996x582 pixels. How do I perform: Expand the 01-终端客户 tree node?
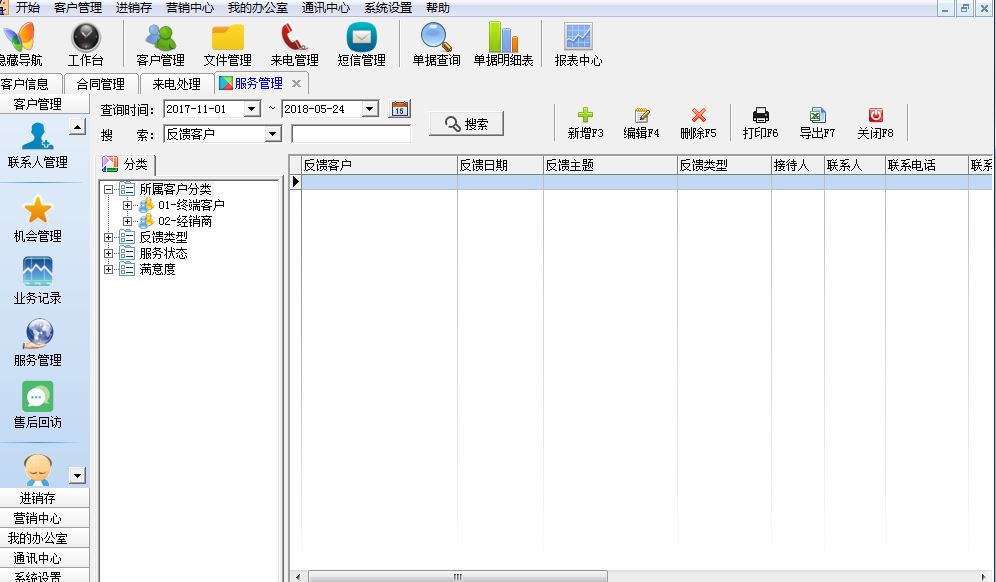pos(127,205)
